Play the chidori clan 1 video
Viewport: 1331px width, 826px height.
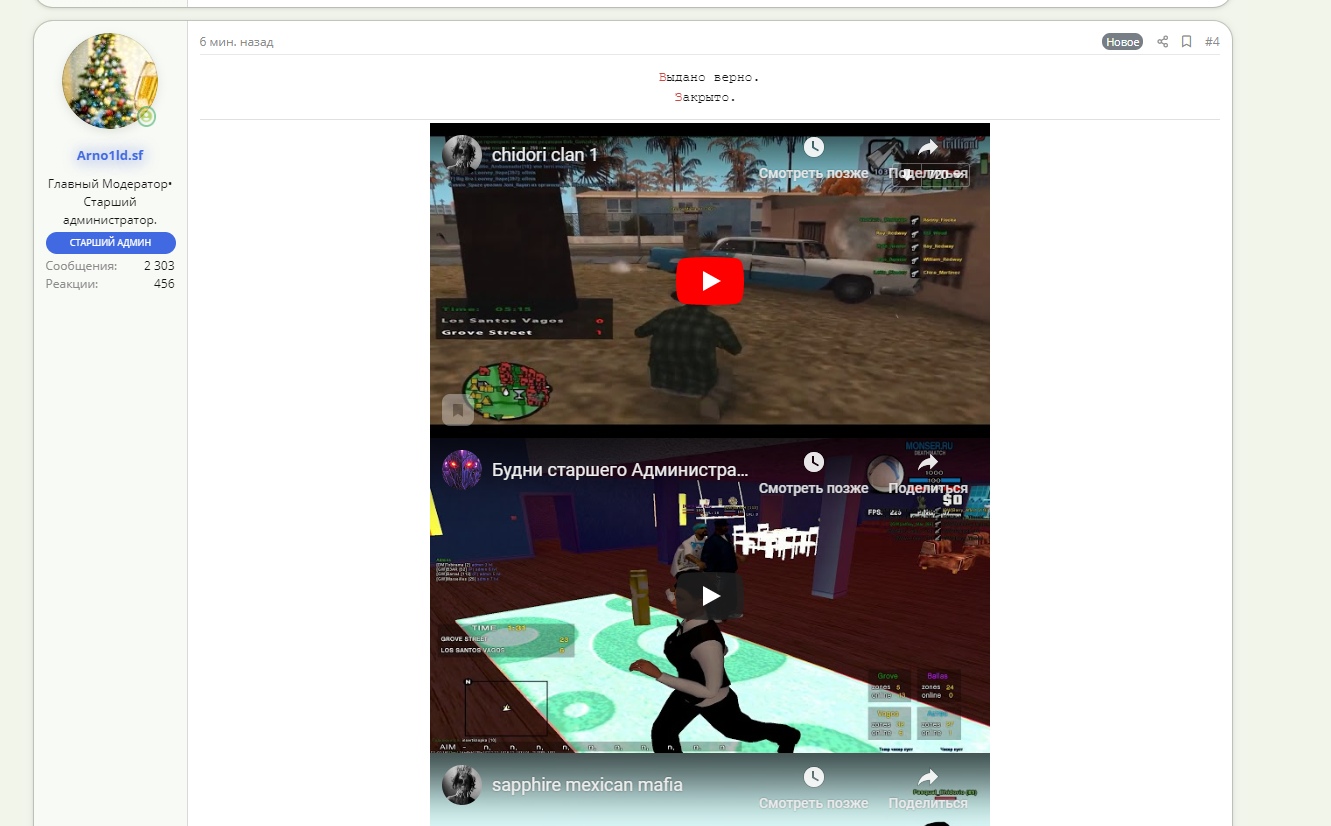tap(710, 281)
